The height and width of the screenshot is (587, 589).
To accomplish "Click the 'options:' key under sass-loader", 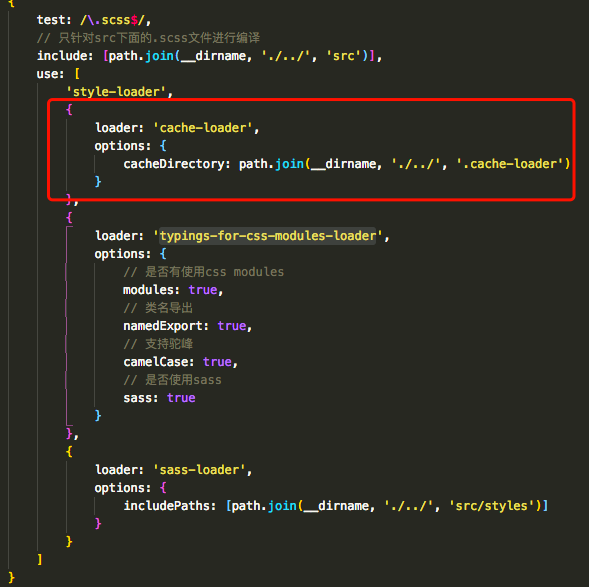I will 122,488.
